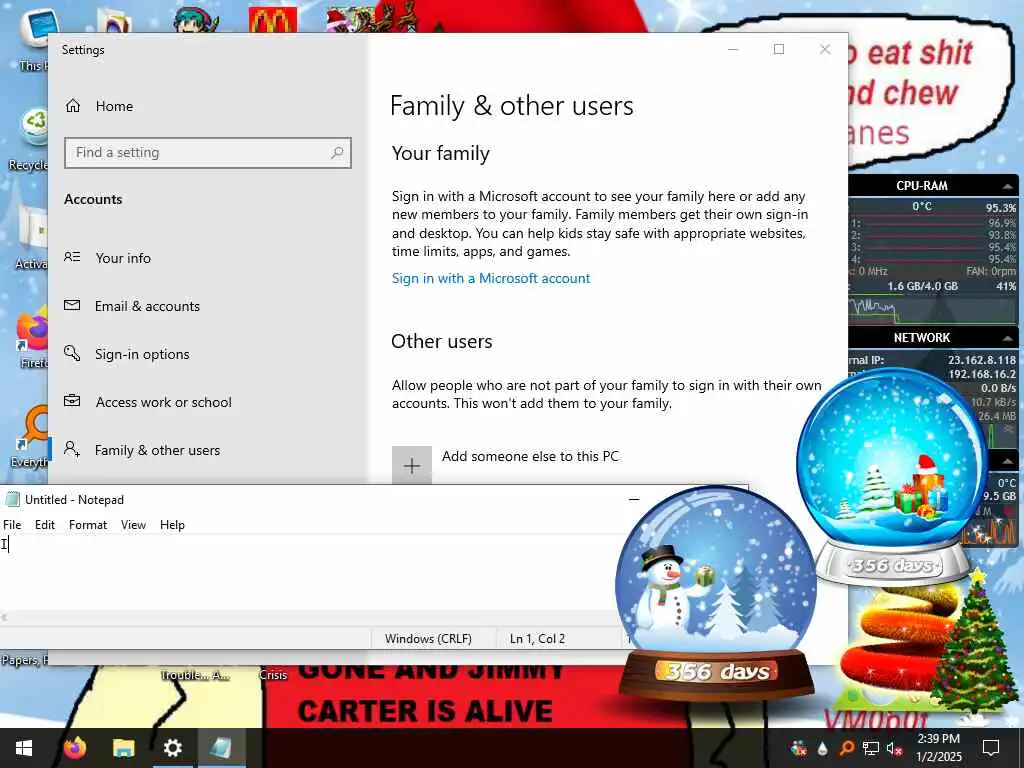Open This PC desktop icon
Viewport: 1024px width, 768px height.
pos(33,39)
